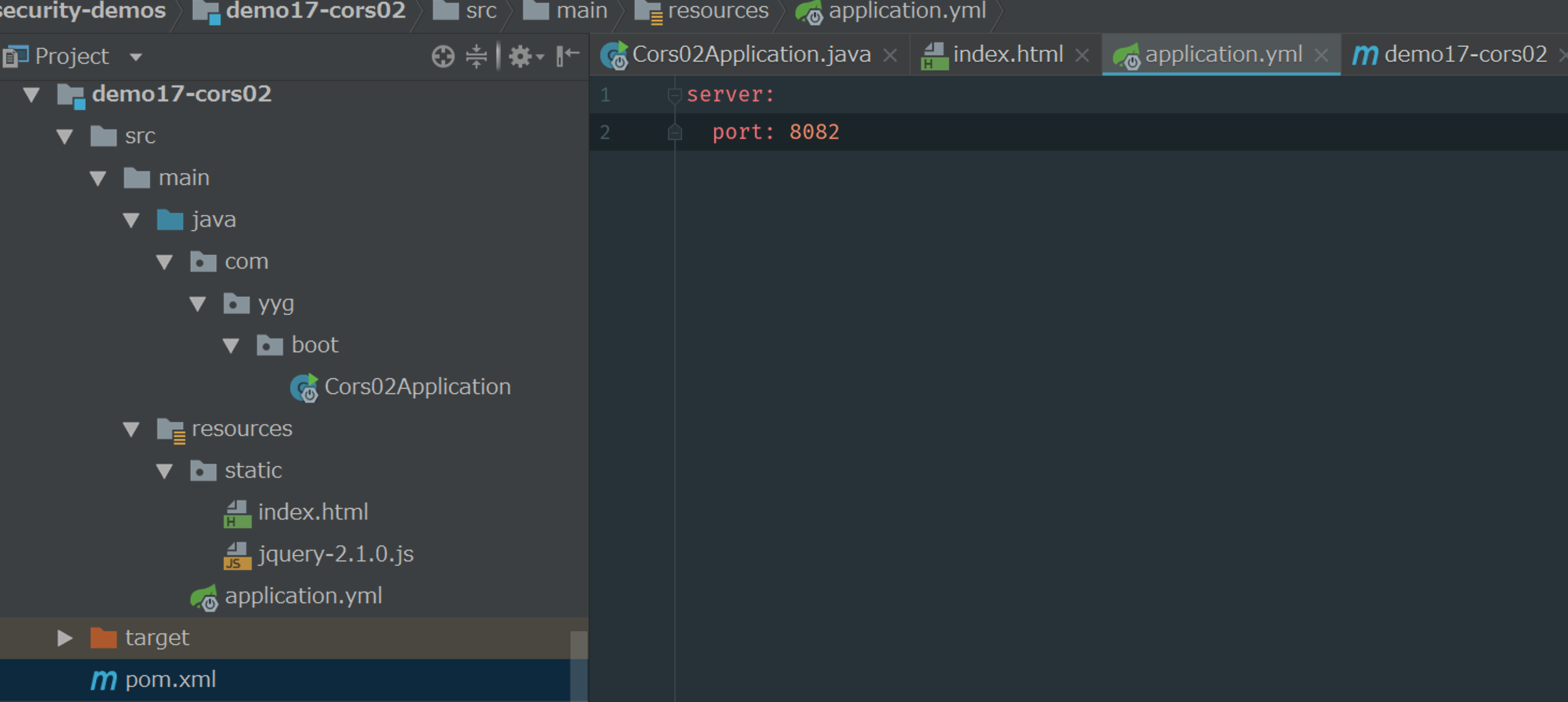Click security-demos in breadcrumb bar
The height and width of the screenshot is (702, 1568).
pos(82,11)
